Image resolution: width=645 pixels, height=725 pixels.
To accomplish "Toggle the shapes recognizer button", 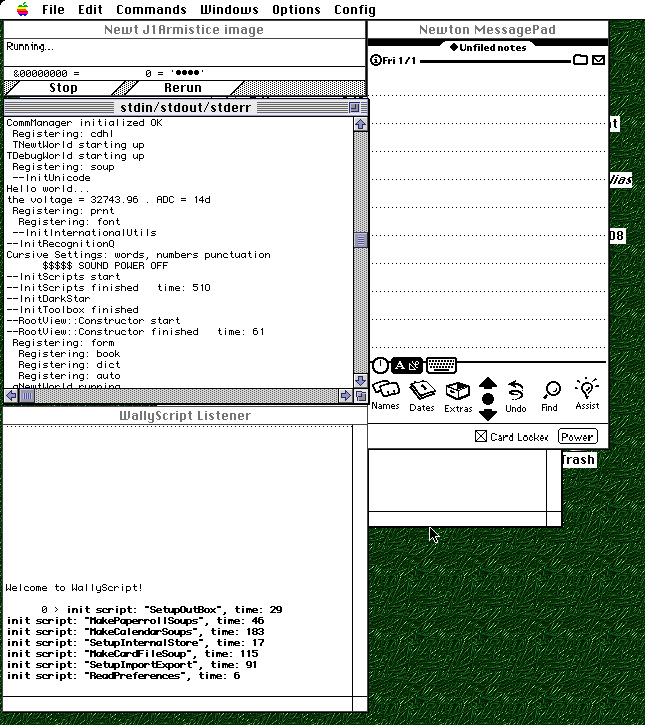I will tap(415, 365).
